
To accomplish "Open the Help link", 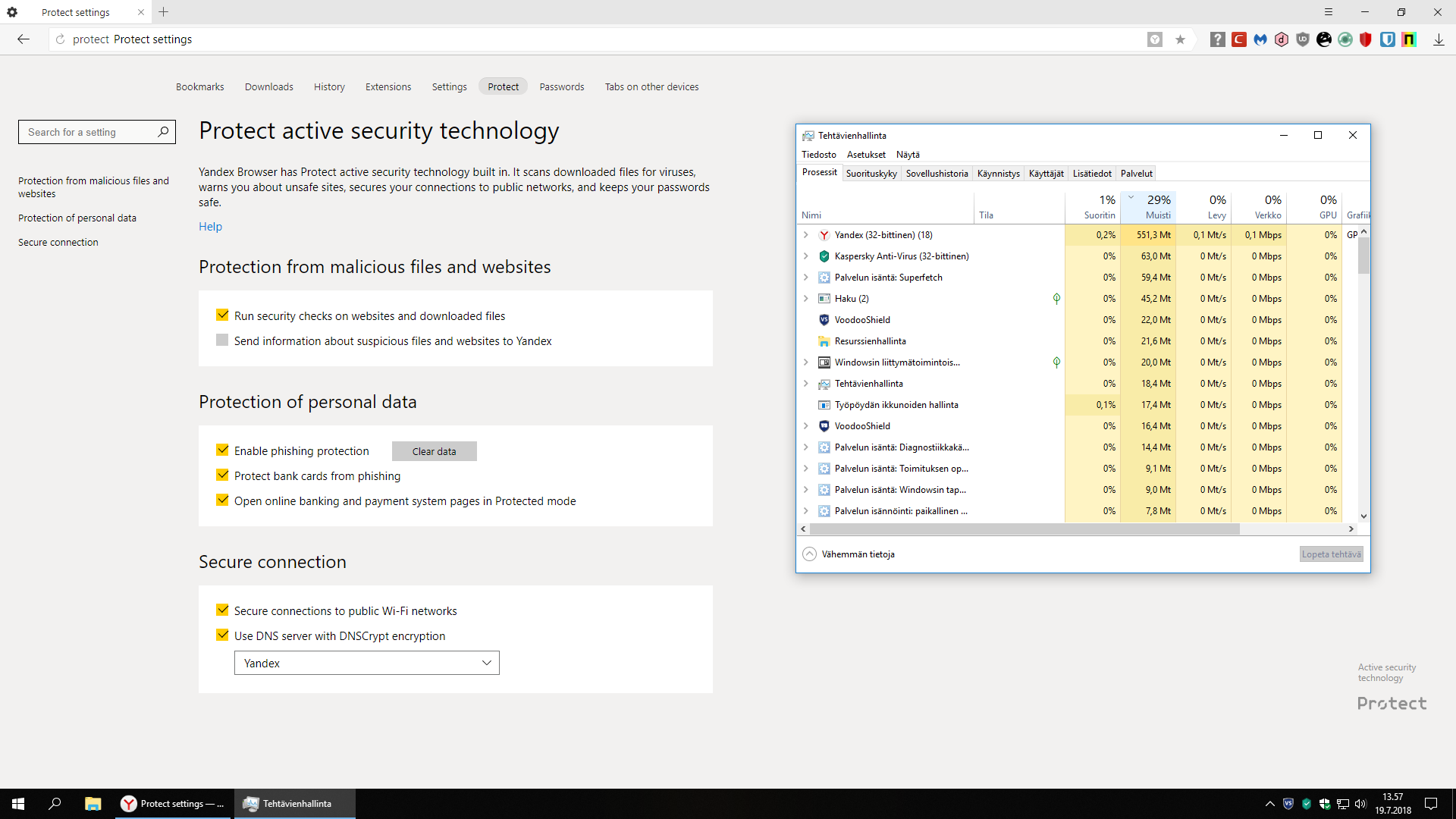I will coord(210,227).
